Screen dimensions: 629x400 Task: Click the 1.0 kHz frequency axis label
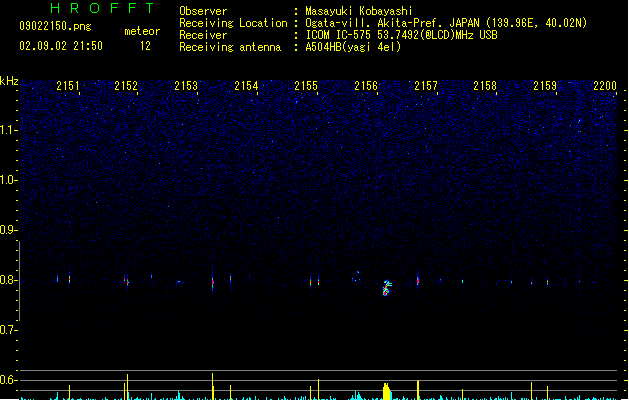(x=8, y=180)
